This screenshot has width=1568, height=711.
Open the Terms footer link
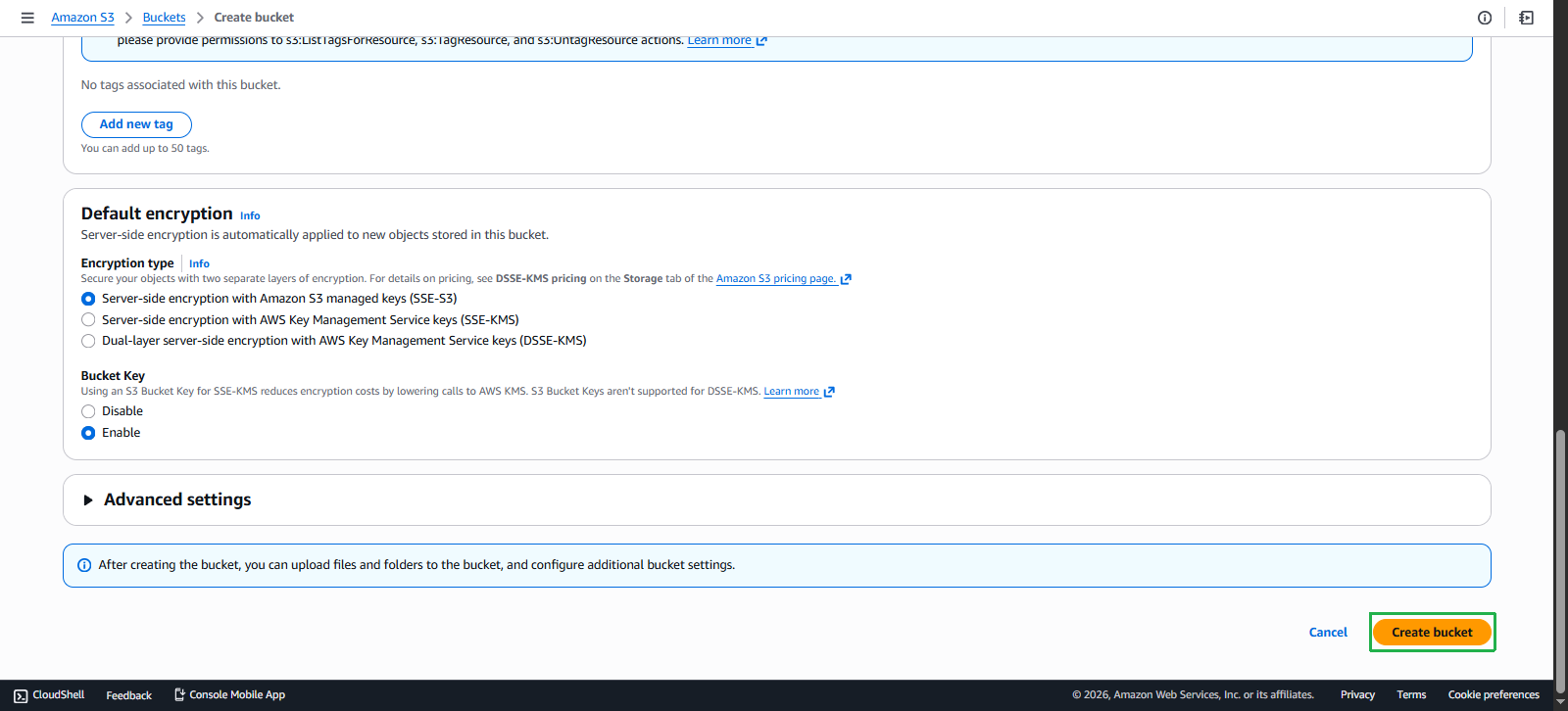click(1411, 695)
